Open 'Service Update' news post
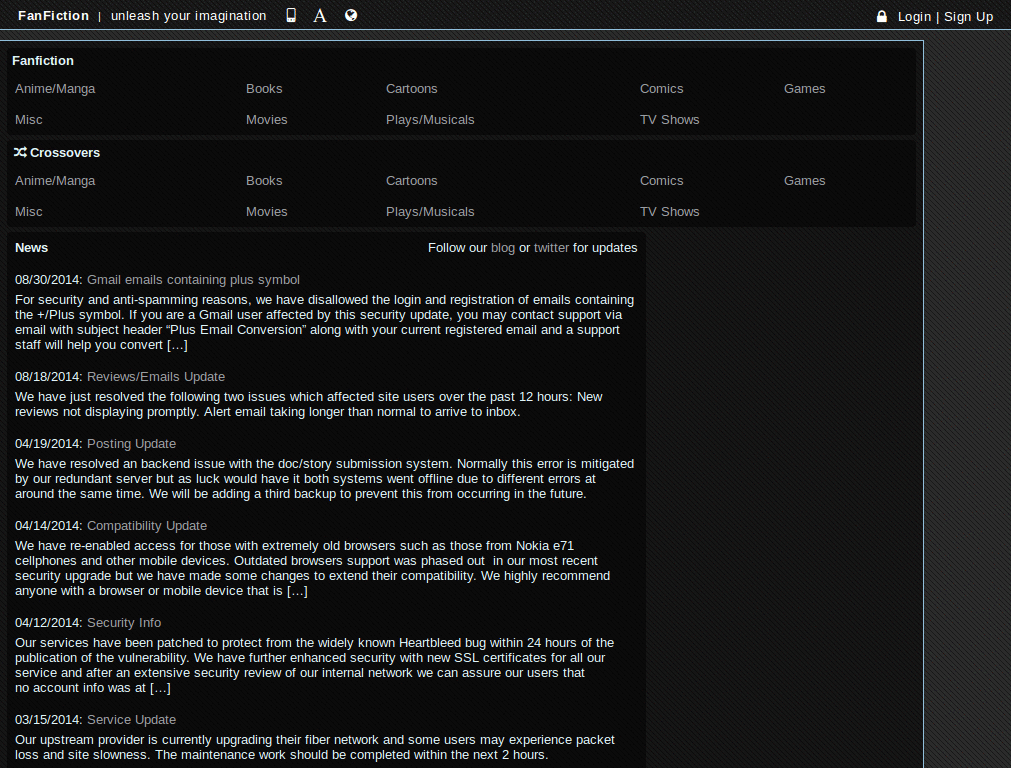This screenshot has width=1024, height=768. pyautogui.click(x=131, y=720)
